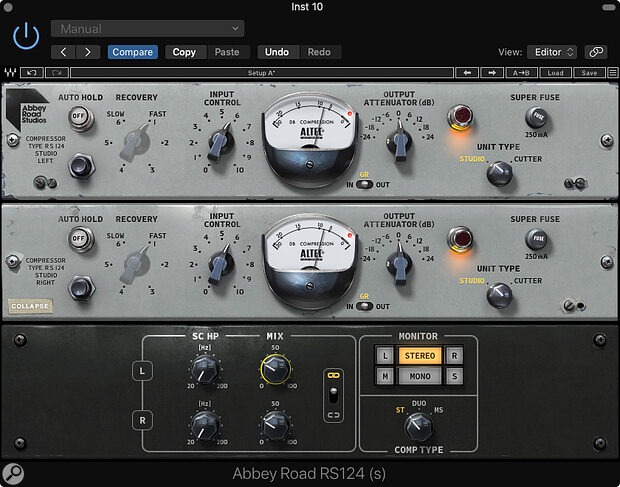620x487 pixels.
Task: Toggle the Compare button
Action: click(x=132, y=52)
